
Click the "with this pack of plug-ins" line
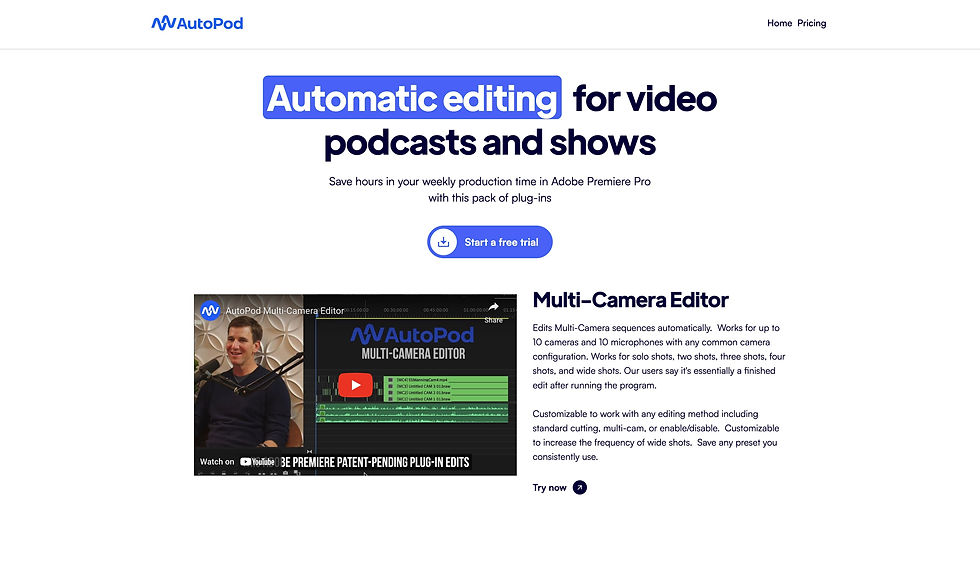[489, 198]
